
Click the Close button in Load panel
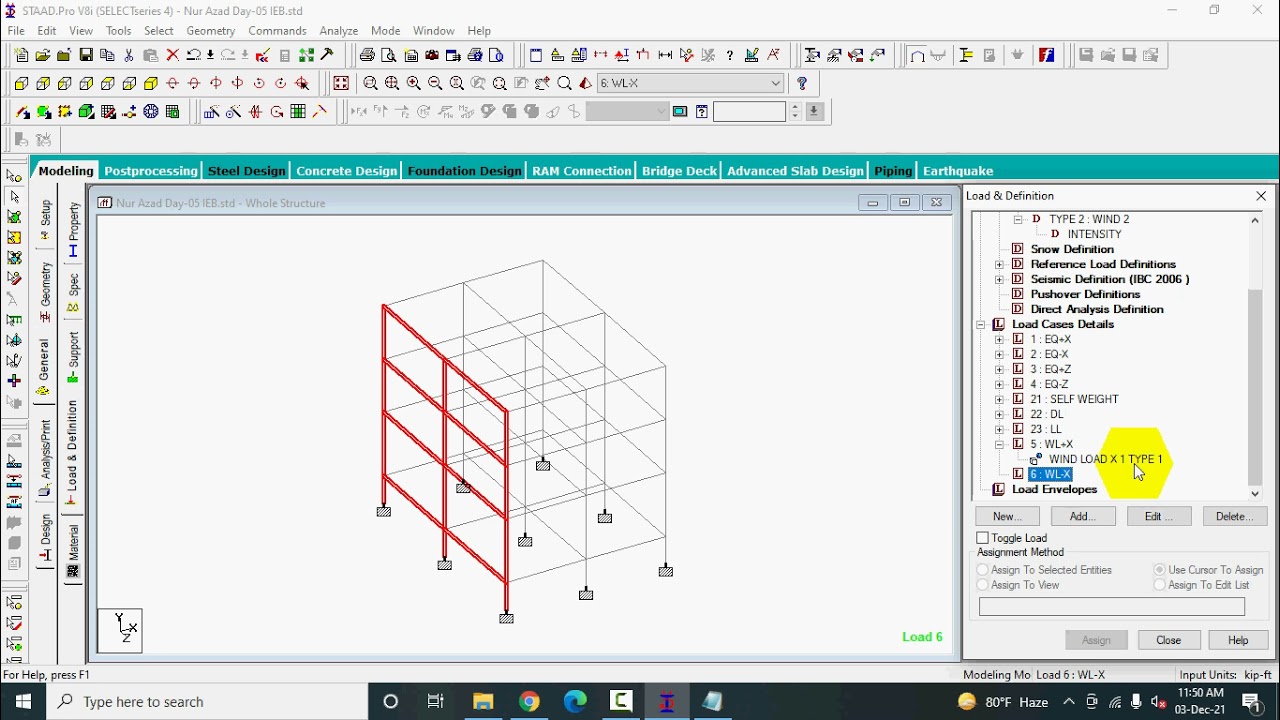1168,640
